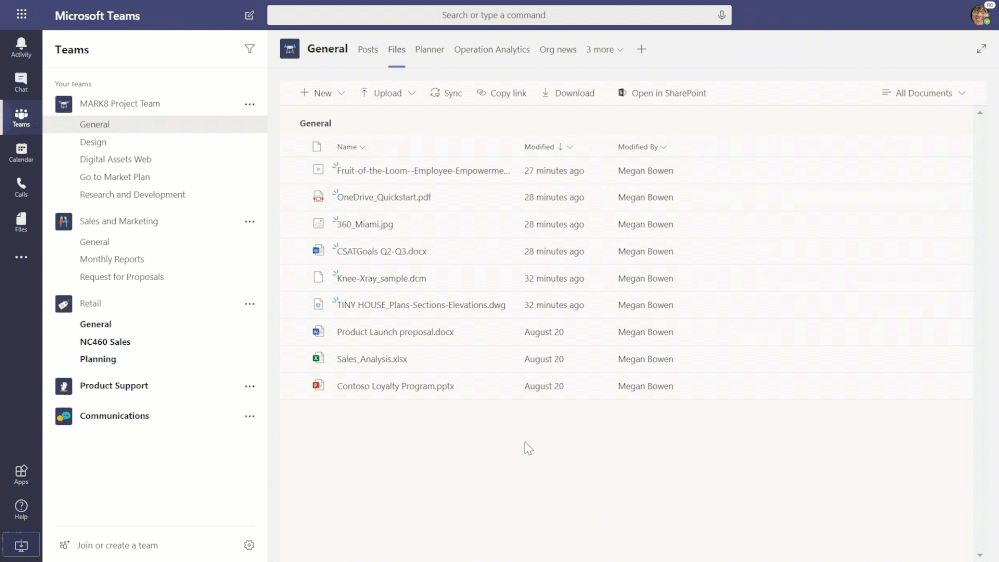Open CSATGoals Q2-Q3.docx file
This screenshot has width=999, height=562.
coord(382,252)
